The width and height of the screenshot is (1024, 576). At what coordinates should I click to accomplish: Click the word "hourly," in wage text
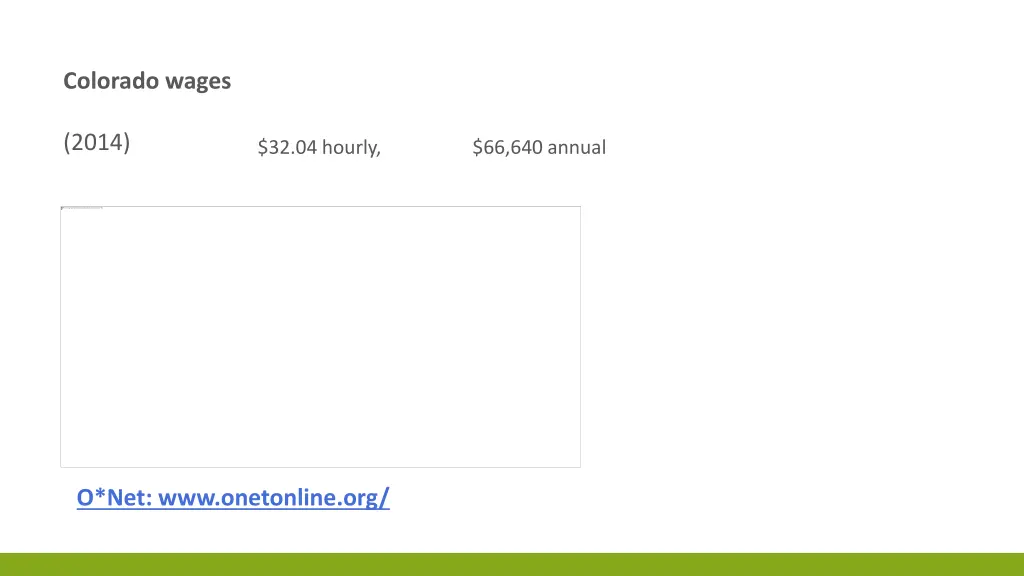(351, 148)
